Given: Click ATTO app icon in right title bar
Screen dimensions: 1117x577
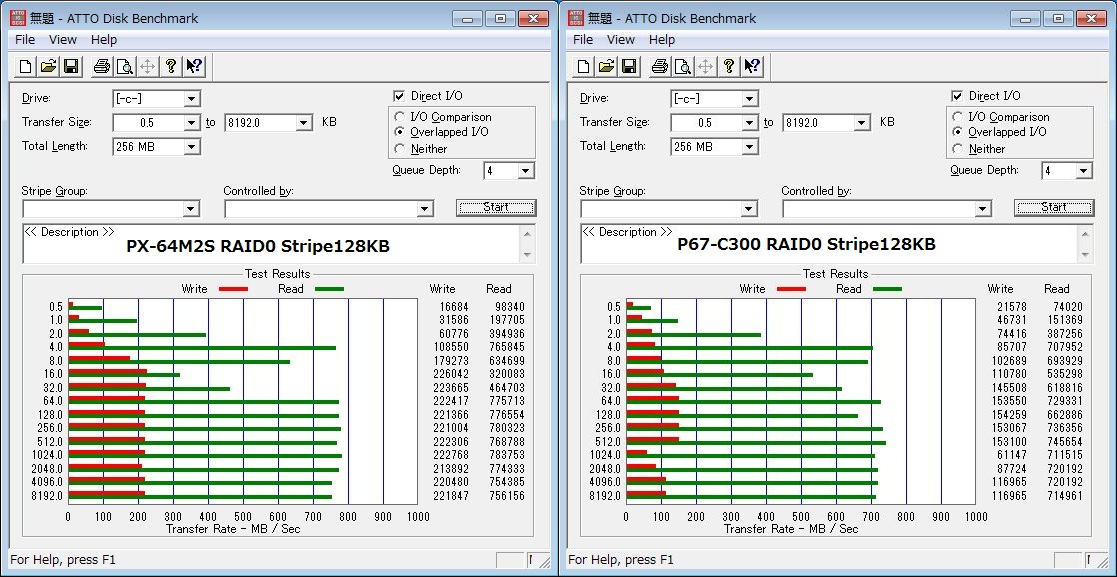Looking at the screenshot, I should pos(576,18).
